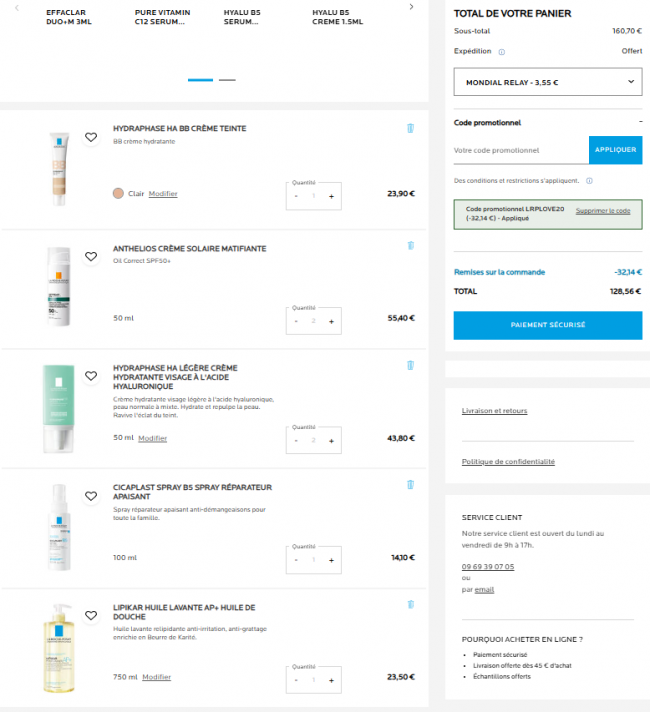
Task: Add Lipikar Huile Lavante to wishlist heart
Action: 91,615
